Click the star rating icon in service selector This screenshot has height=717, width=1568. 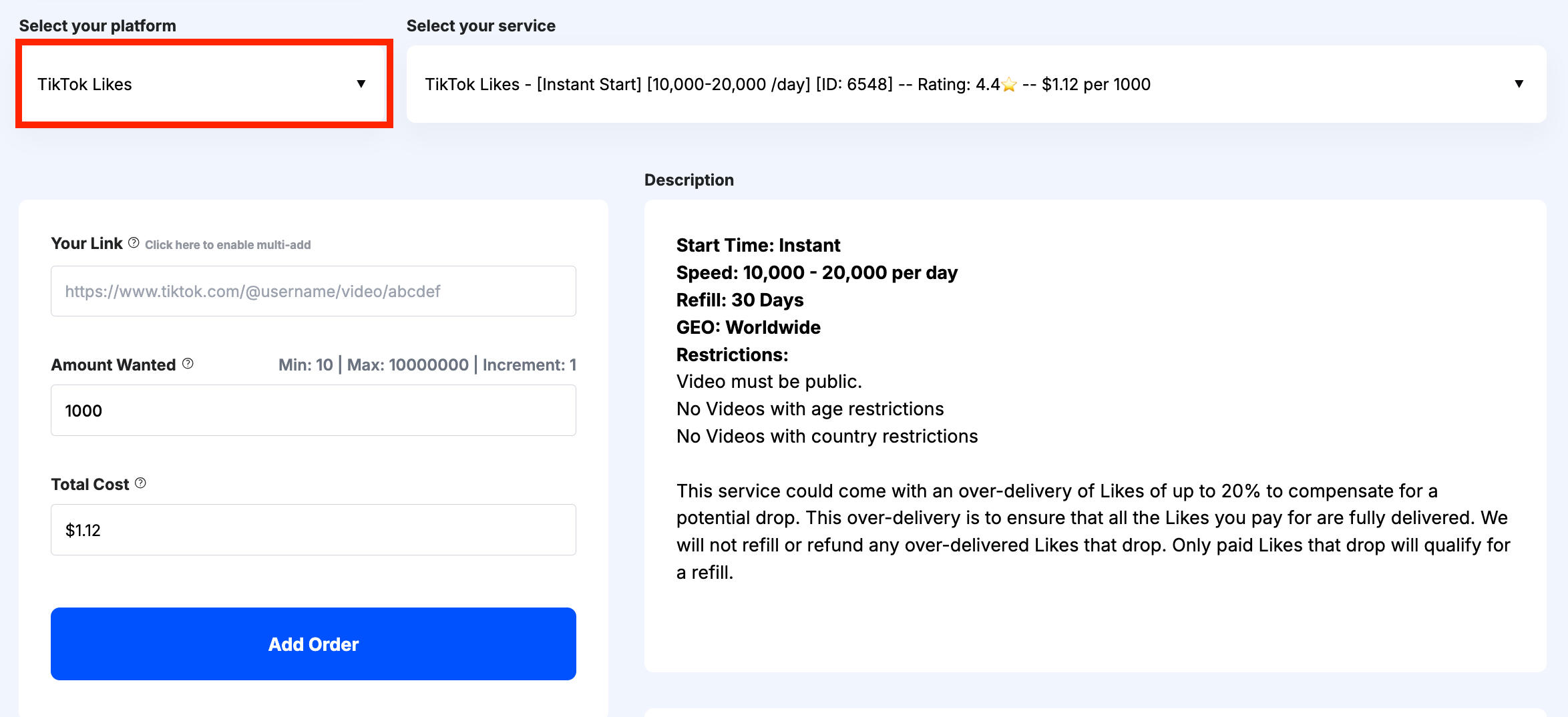pyautogui.click(x=1009, y=85)
